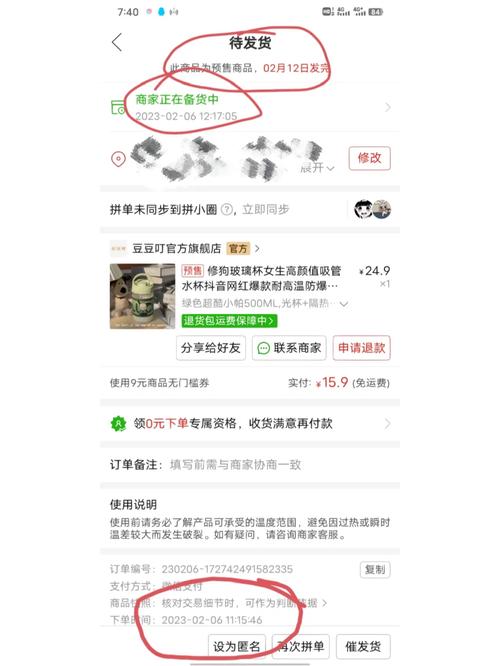Image resolution: width=500 pixels, height=666 pixels.
Task: Tap the location pin icon
Action: 118,159
